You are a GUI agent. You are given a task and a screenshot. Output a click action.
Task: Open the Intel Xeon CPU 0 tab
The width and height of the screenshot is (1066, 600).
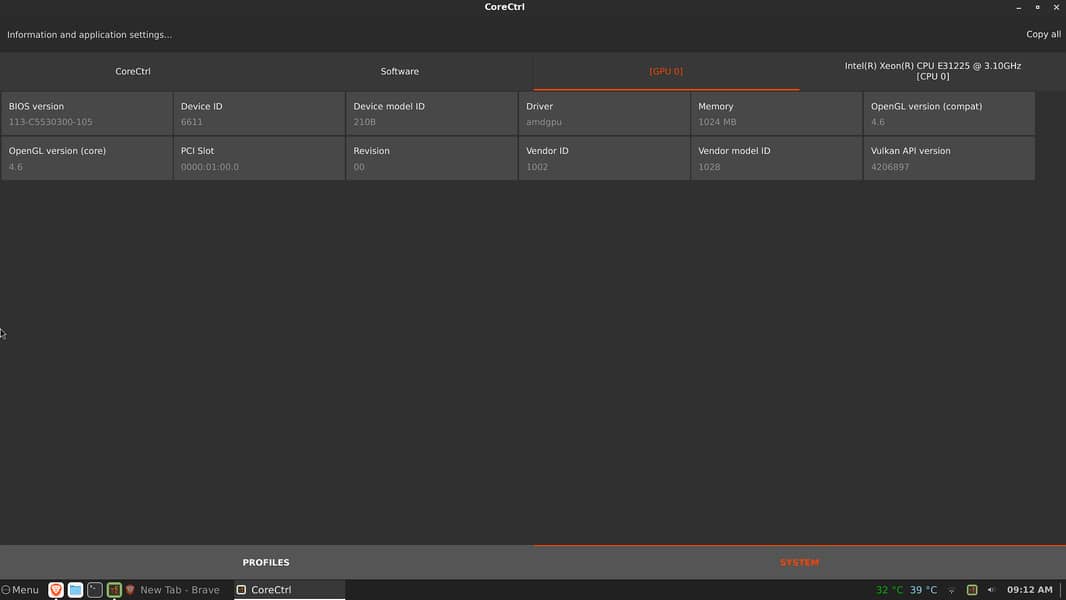point(932,71)
